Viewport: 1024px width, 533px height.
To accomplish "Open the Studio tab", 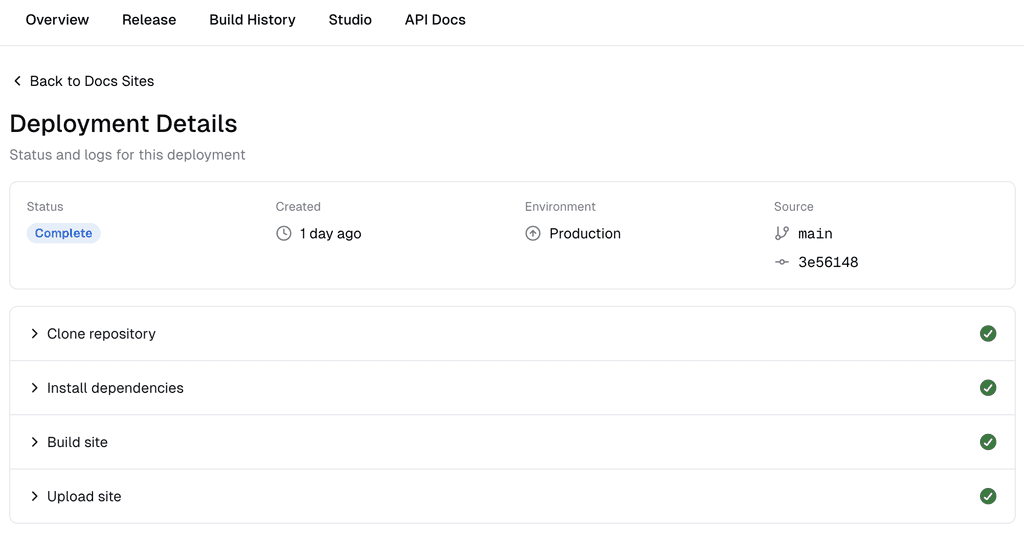I will pos(350,20).
